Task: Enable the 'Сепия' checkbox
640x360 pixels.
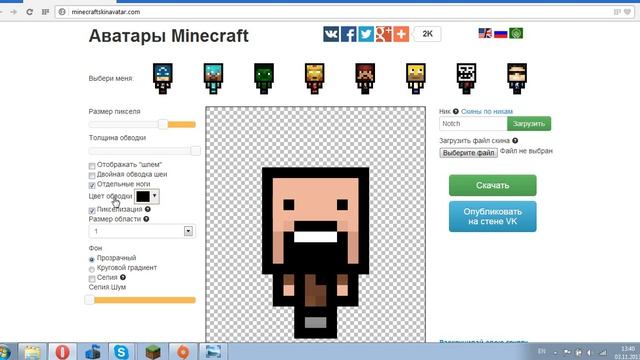Action: coord(92,278)
